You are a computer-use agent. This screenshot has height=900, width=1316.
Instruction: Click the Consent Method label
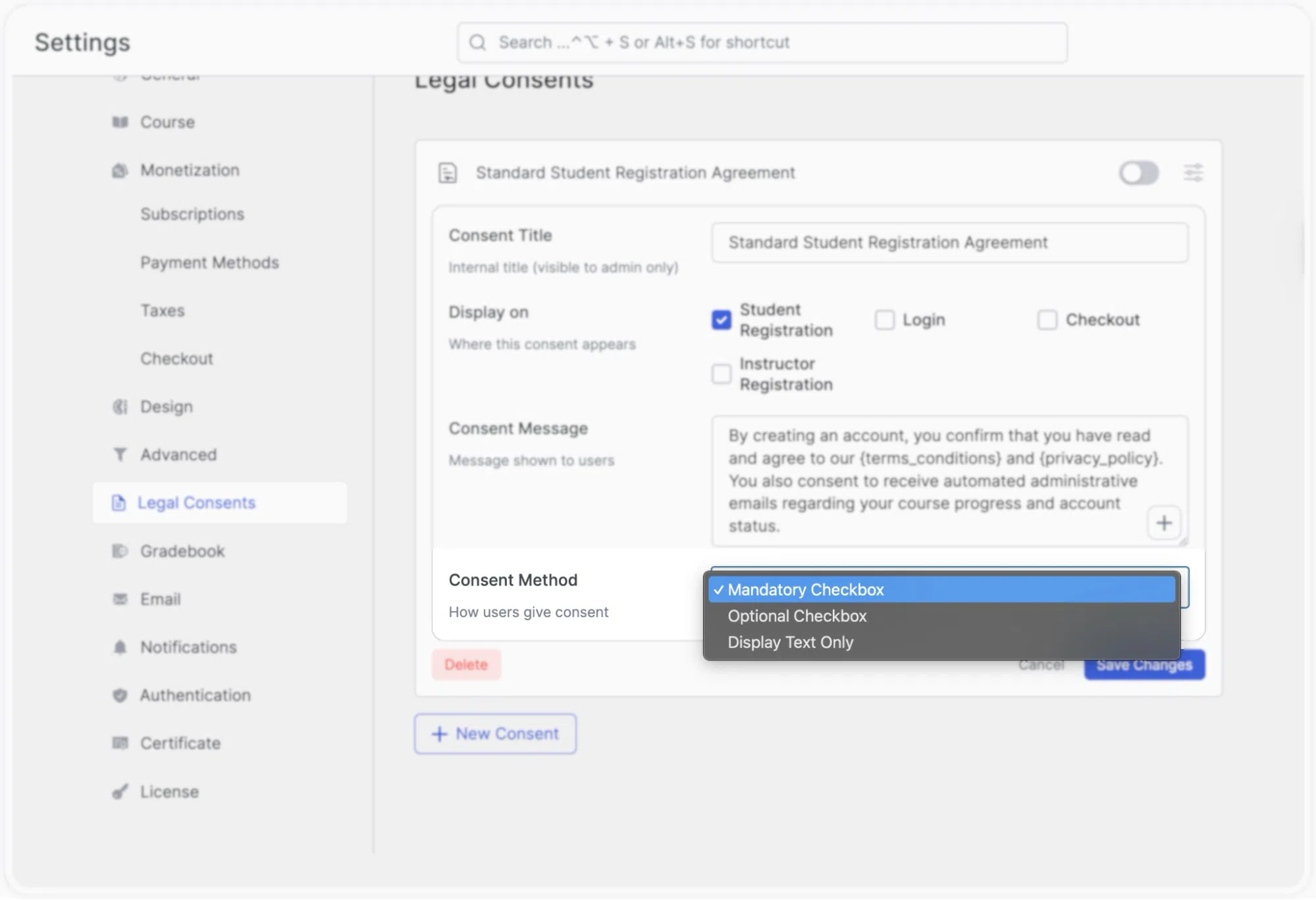click(513, 581)
